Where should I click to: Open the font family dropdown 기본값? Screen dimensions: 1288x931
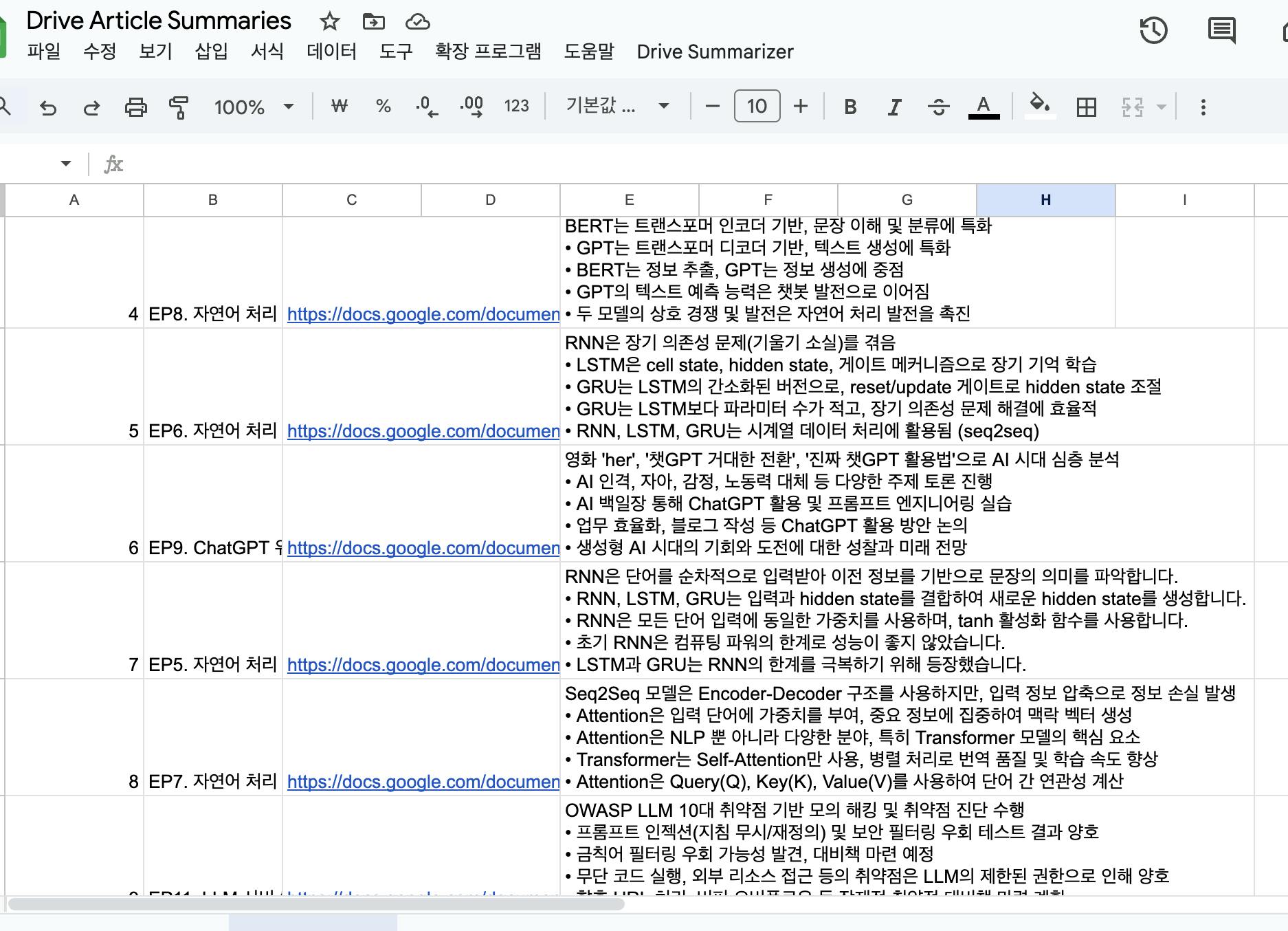(617, 107)
